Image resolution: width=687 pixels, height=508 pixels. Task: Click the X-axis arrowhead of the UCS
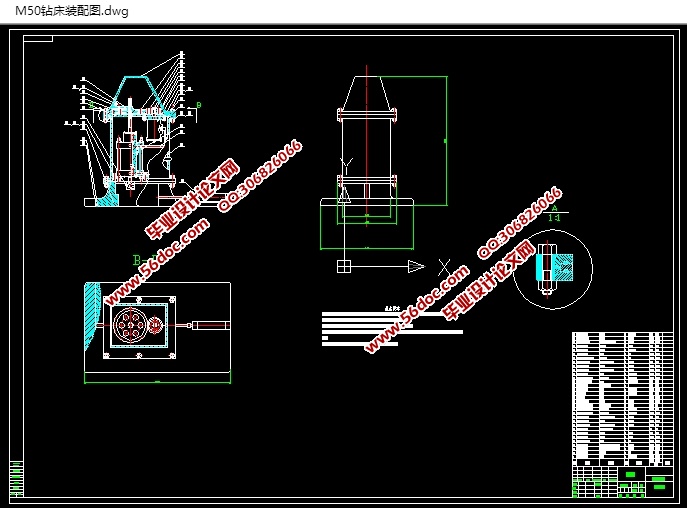(x=415, y=265)
